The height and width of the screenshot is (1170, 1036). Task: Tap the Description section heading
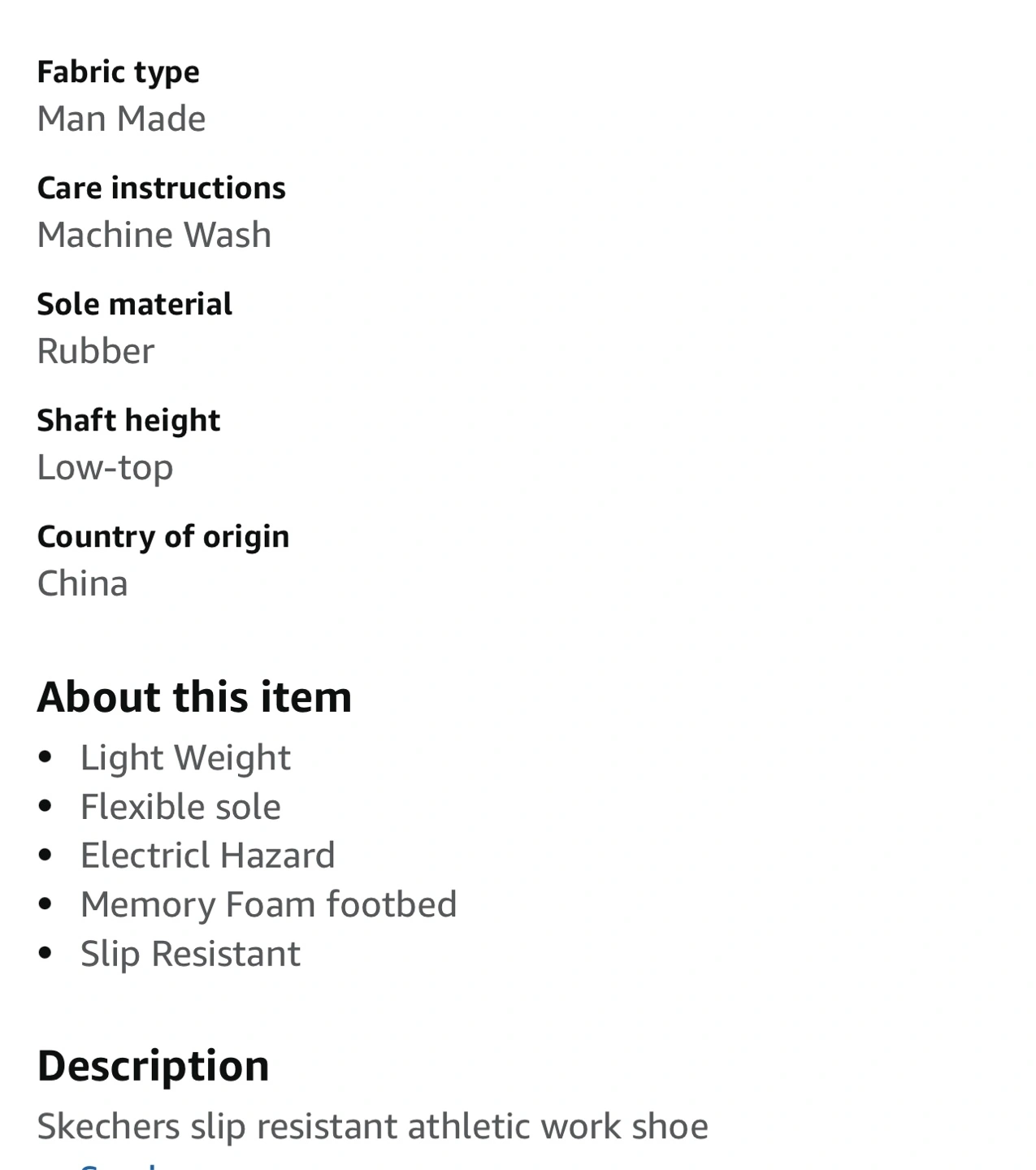[154, 1066]
